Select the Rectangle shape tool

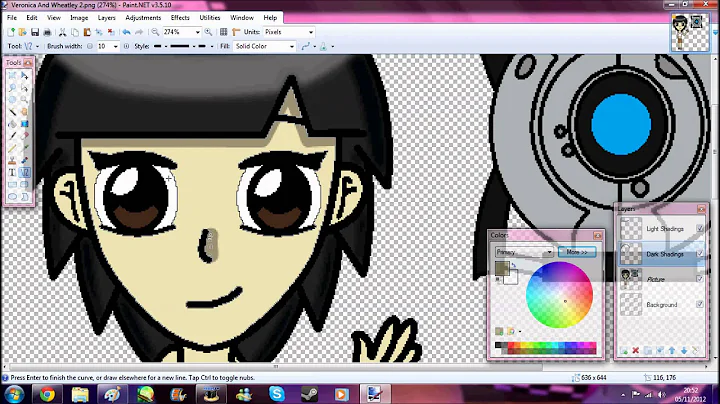(12, 184)
